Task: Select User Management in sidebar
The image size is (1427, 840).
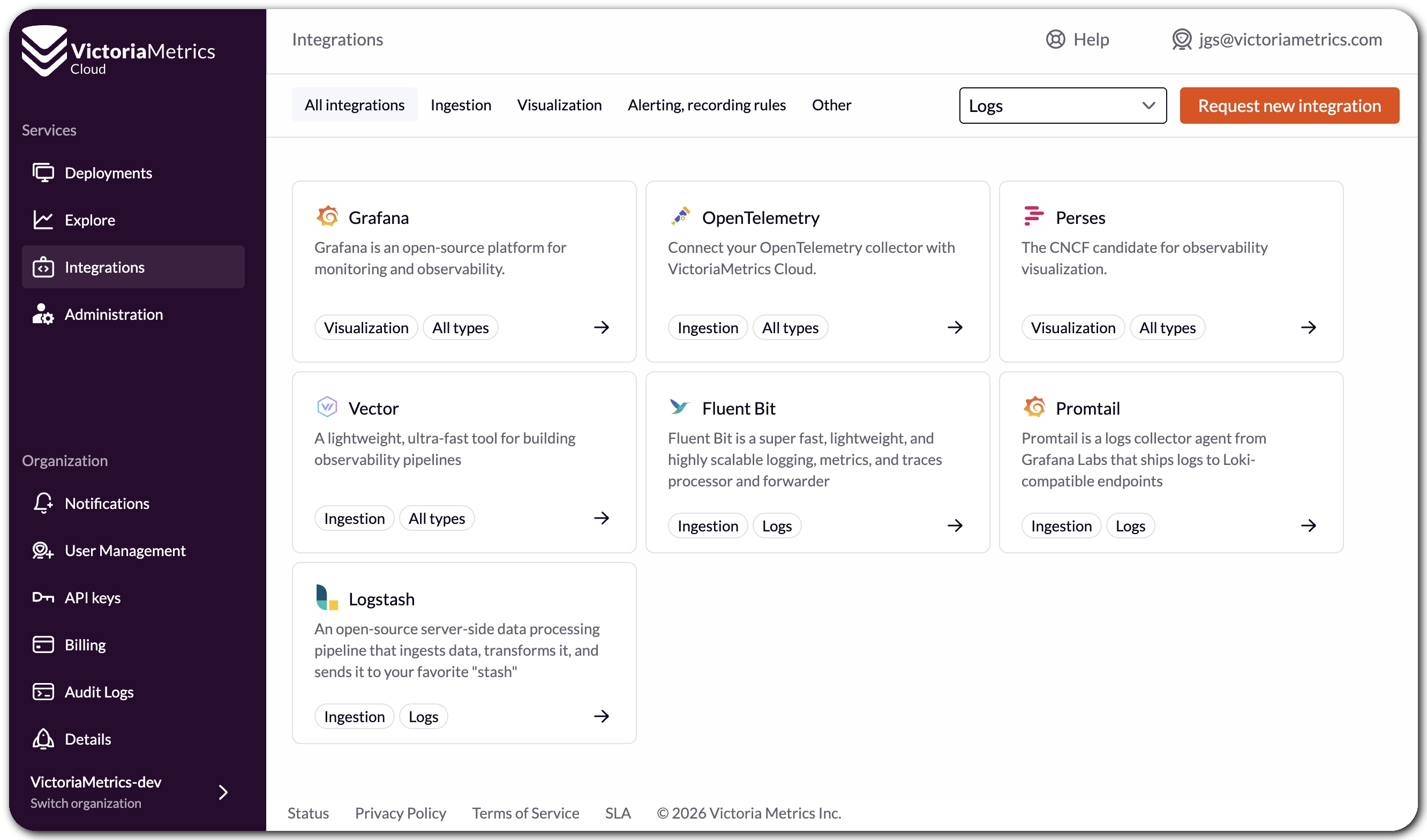Action: (125, 551)
